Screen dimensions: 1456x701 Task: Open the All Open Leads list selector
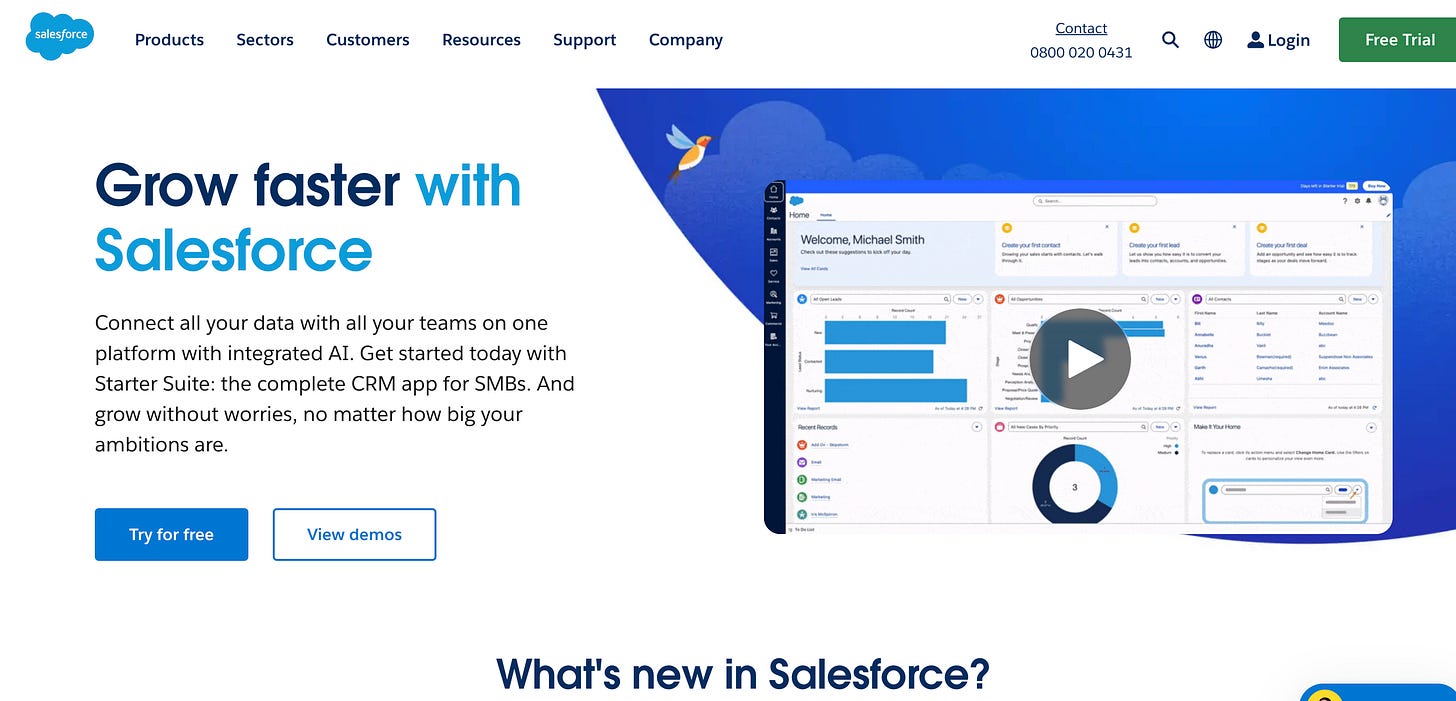(880, 299)
